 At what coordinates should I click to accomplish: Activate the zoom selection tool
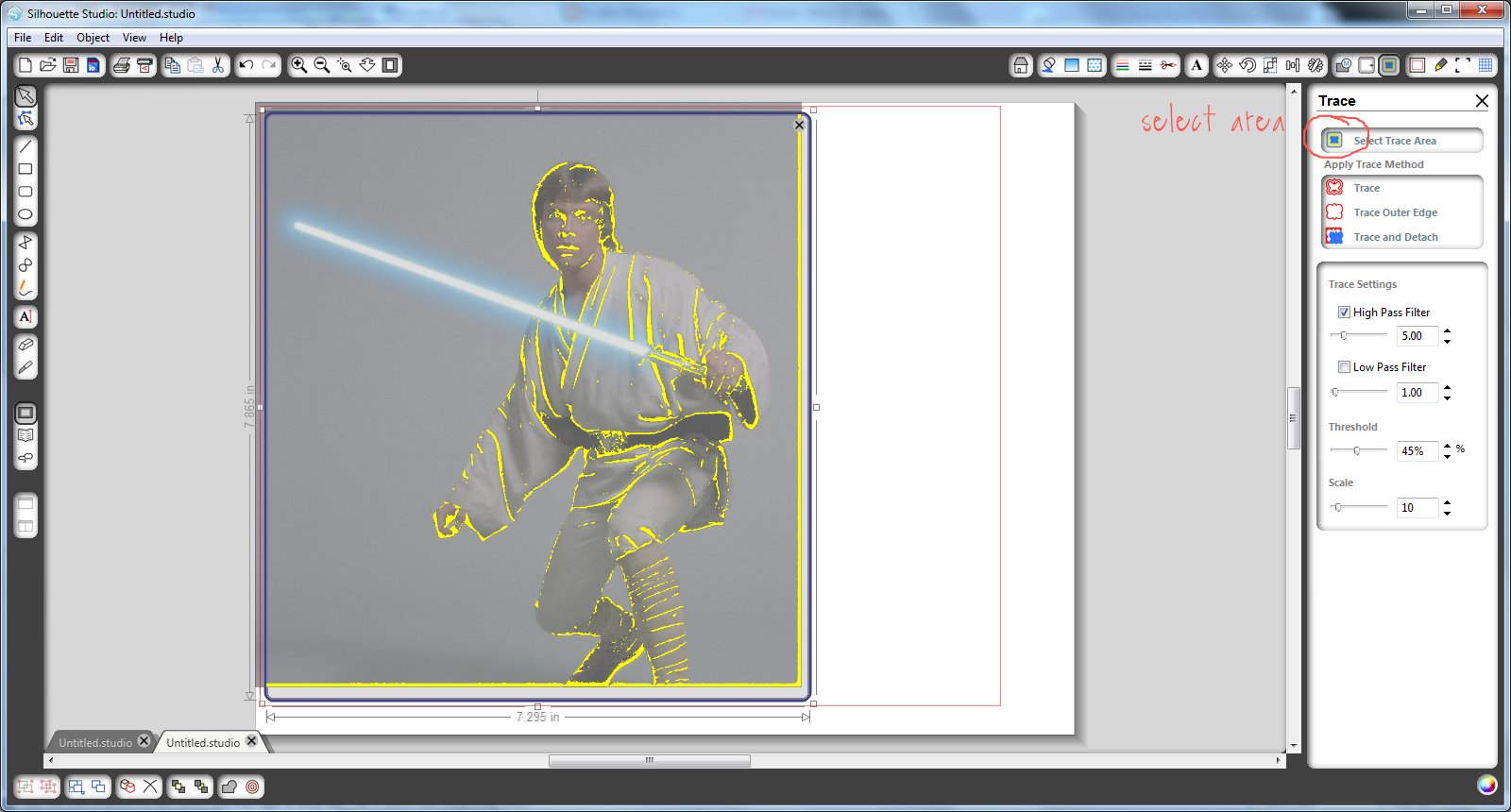345,65
